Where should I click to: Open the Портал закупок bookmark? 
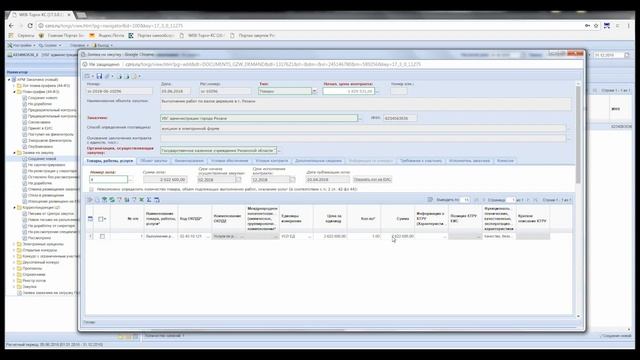(x=252, y=36)
